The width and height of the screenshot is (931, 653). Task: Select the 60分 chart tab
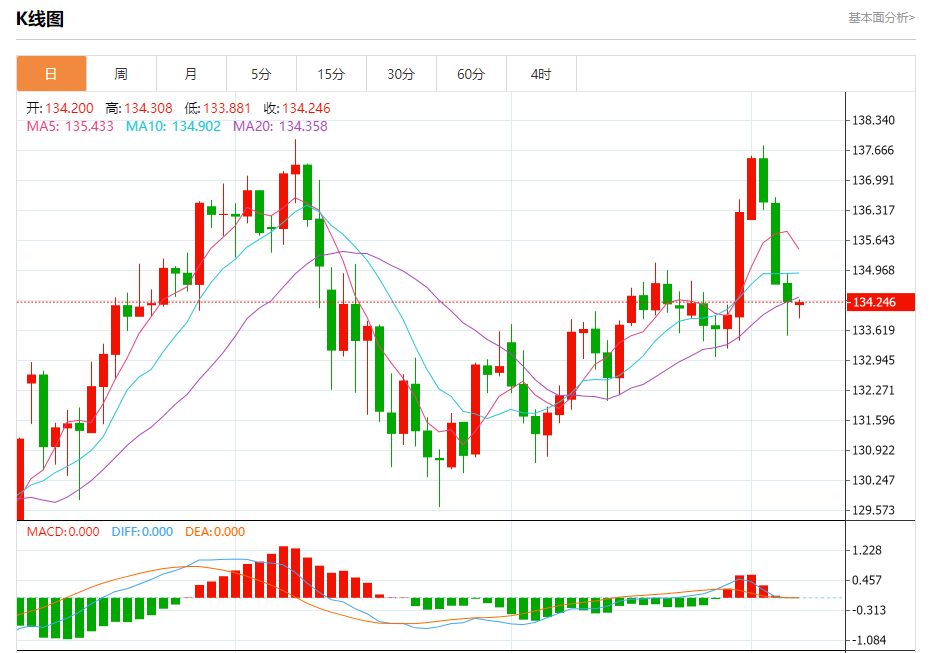[x=471, y=74]
